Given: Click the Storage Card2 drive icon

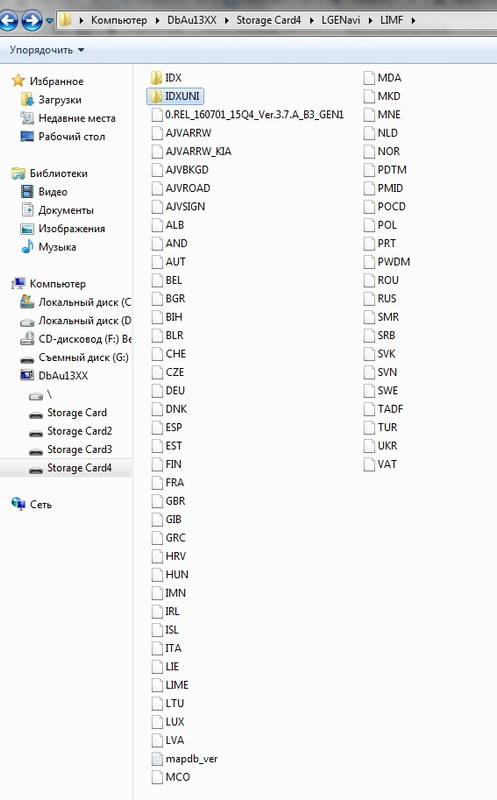Looking at the screenshot, I should (36, 432).
